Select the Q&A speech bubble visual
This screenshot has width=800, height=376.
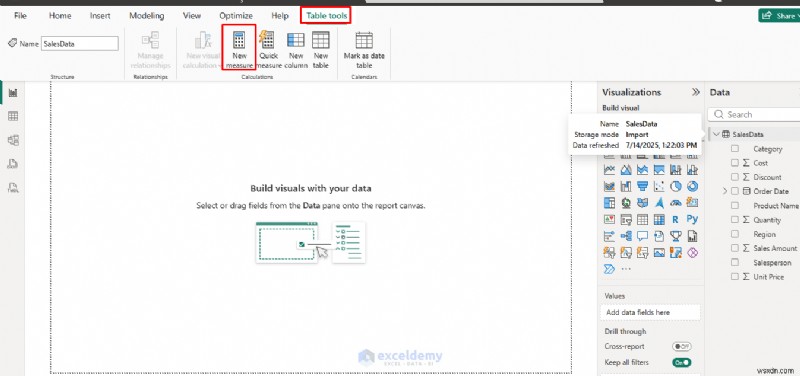(642, 236)
